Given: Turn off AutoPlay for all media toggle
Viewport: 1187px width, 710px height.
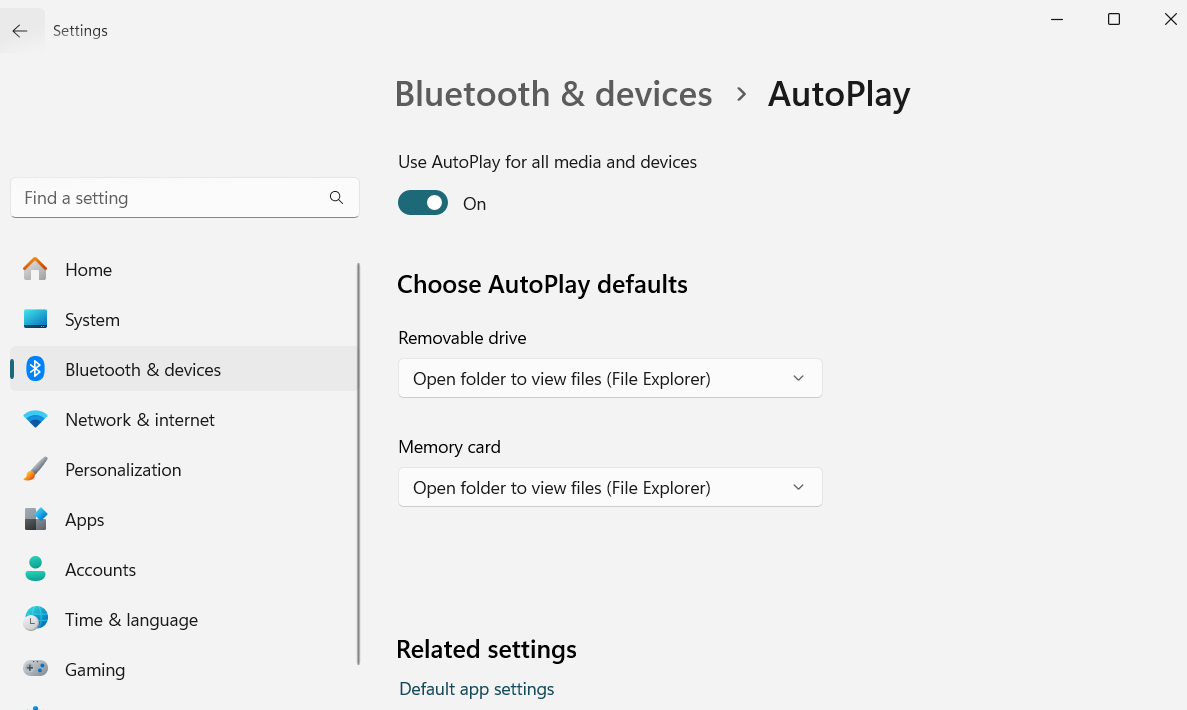Looking at the screenshot, I should point(422,203).
